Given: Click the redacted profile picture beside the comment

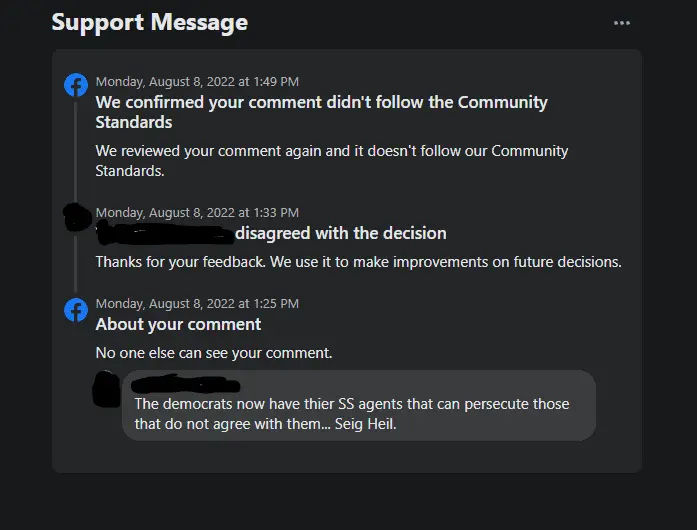Looking at the screenshot, I should pos(106,388).
